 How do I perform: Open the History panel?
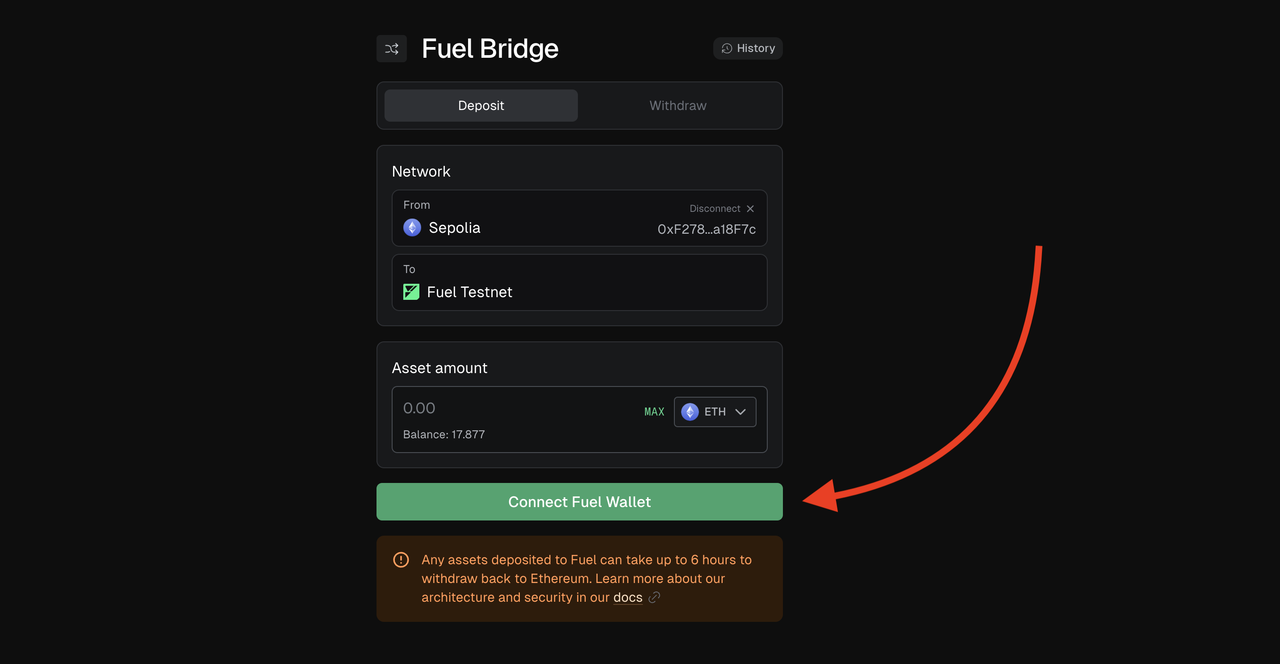click(748, 48)
